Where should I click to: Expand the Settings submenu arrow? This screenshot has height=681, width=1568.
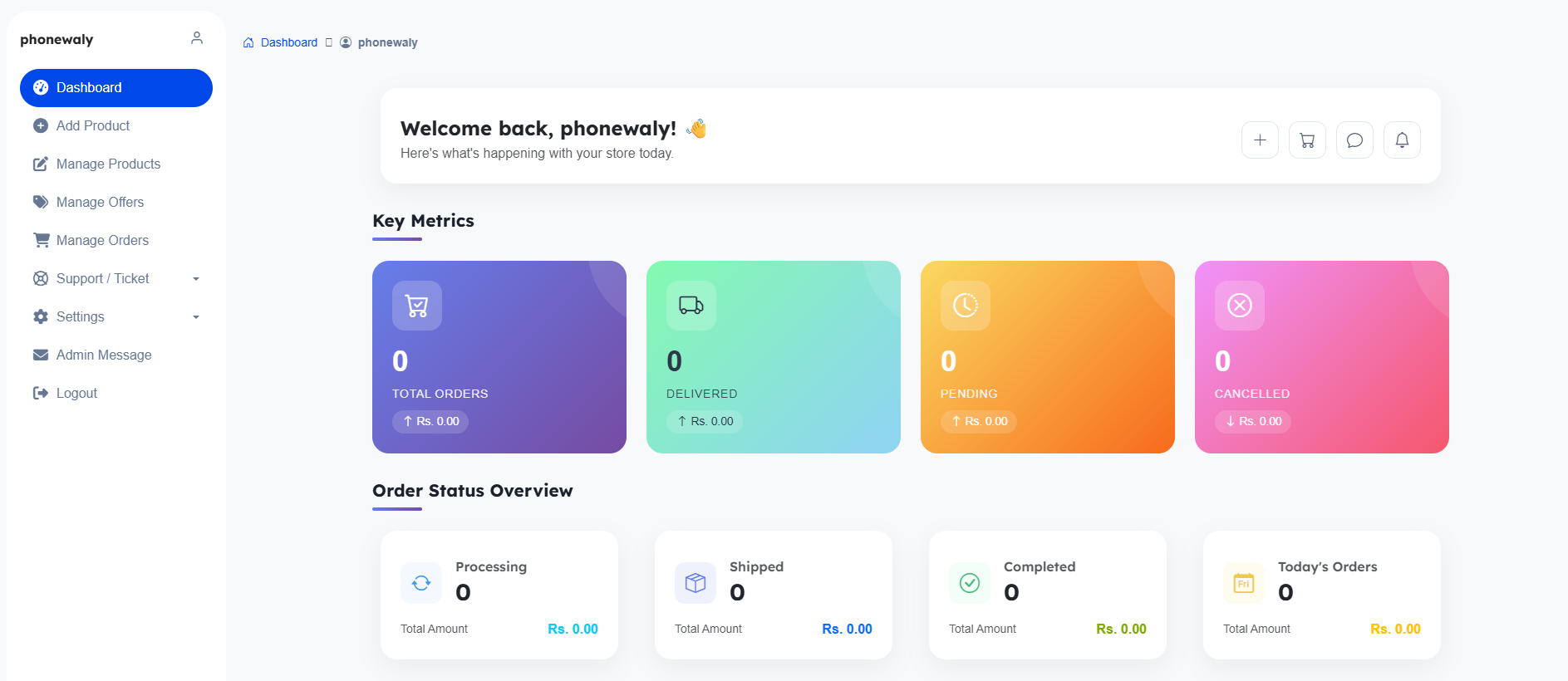point(196,317)
